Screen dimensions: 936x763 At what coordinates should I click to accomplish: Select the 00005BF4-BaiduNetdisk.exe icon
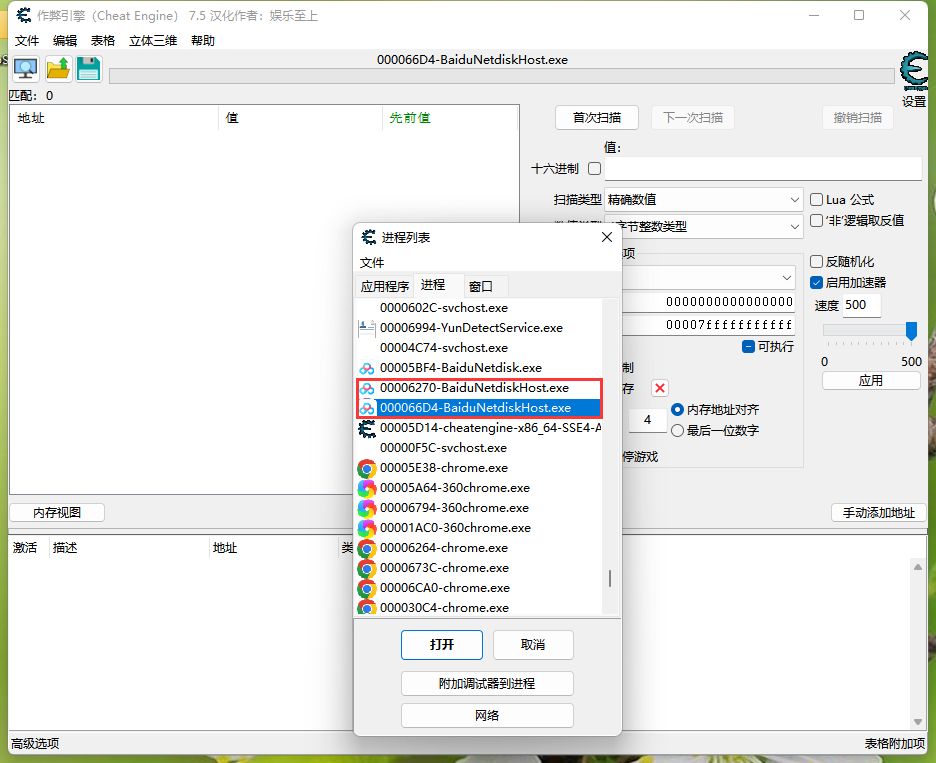coord(367,368)
